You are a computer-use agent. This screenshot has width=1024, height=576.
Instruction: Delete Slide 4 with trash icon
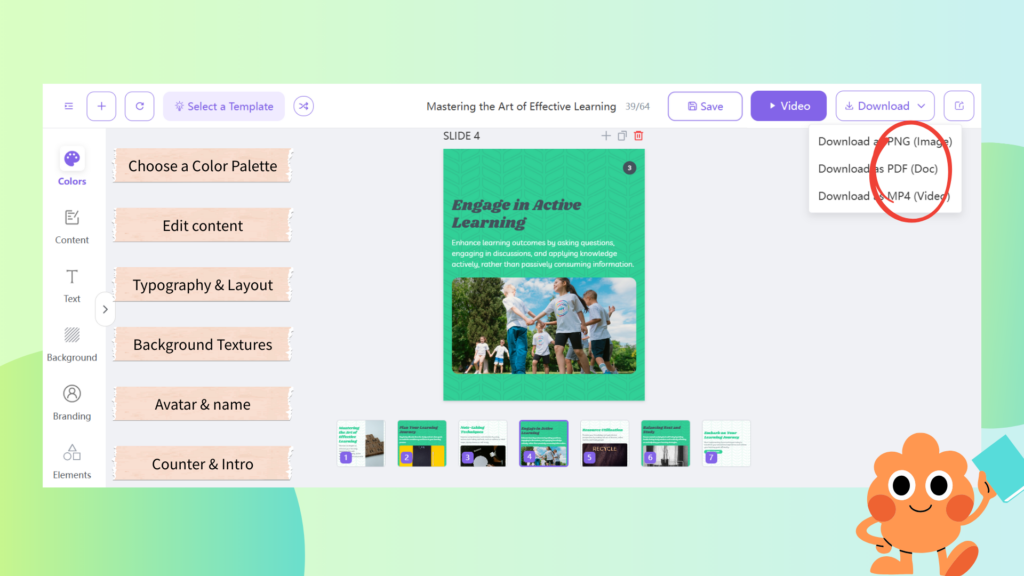639,136
